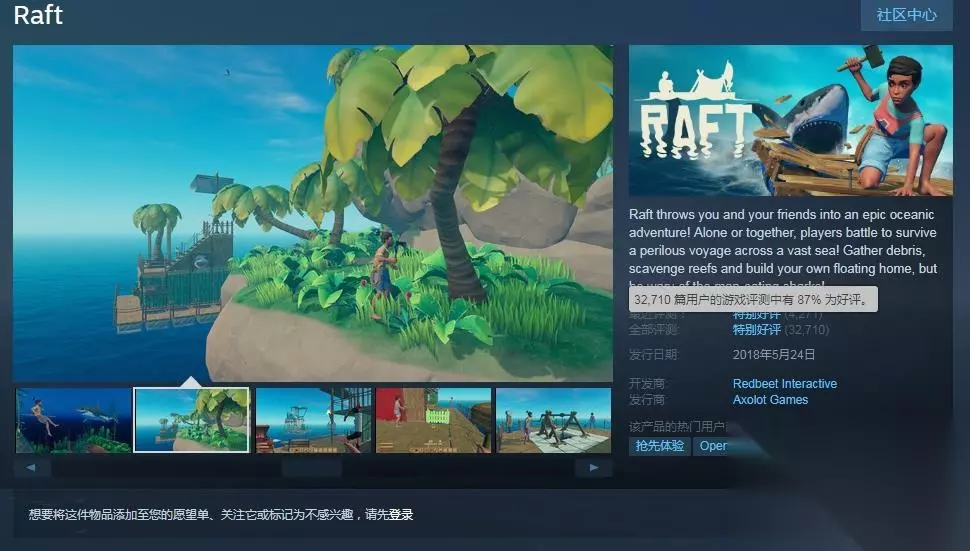Image resolution: width=970 pixels, height=551 pixels.
Task: Click the left arrow of thumbnail strip
Action: pos(31,468)
